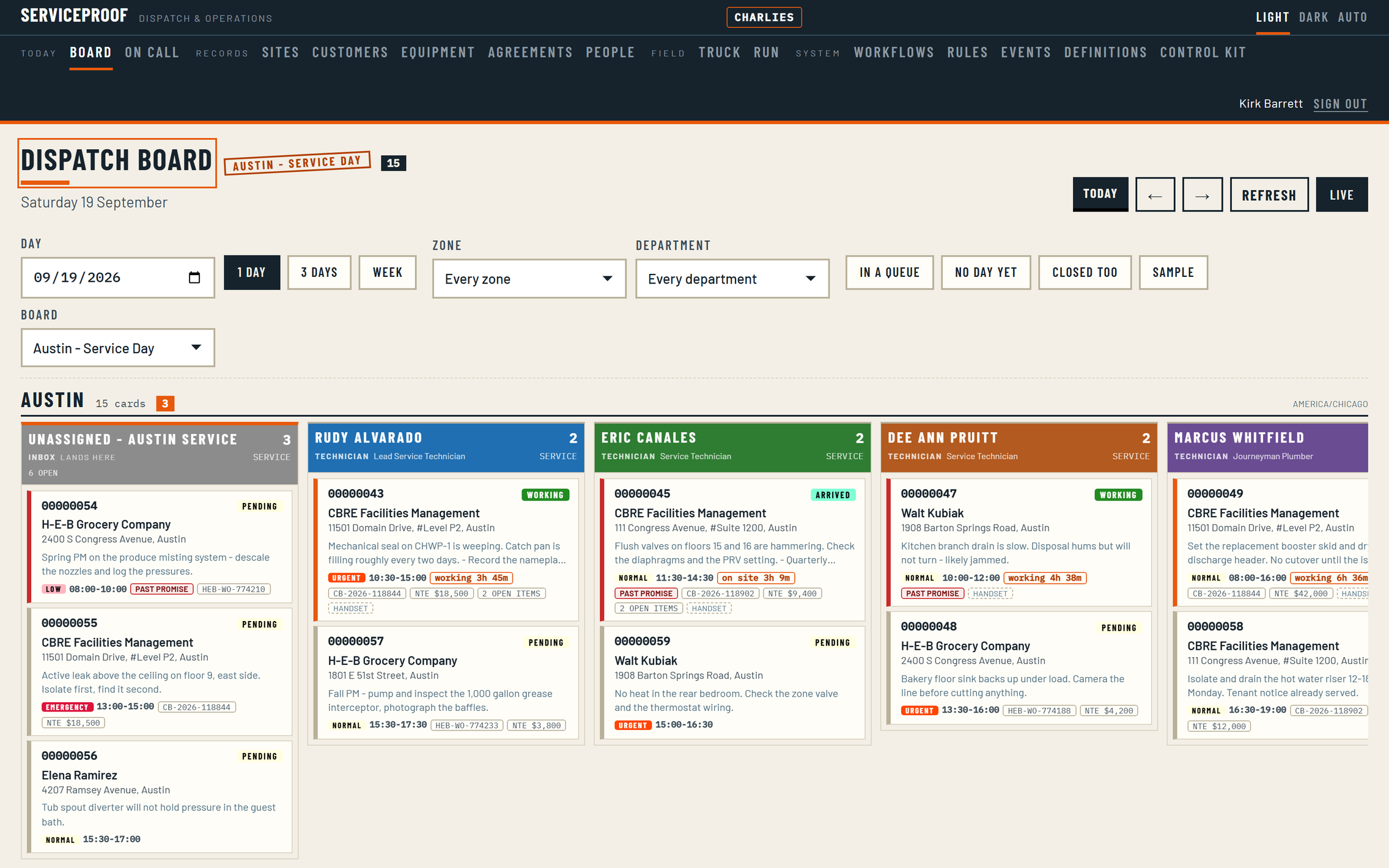Image resolution: width=1389 pixels, height=868 pixels.
Task: Open Definitions in System navigation
Action: (x=1105, y=53)
